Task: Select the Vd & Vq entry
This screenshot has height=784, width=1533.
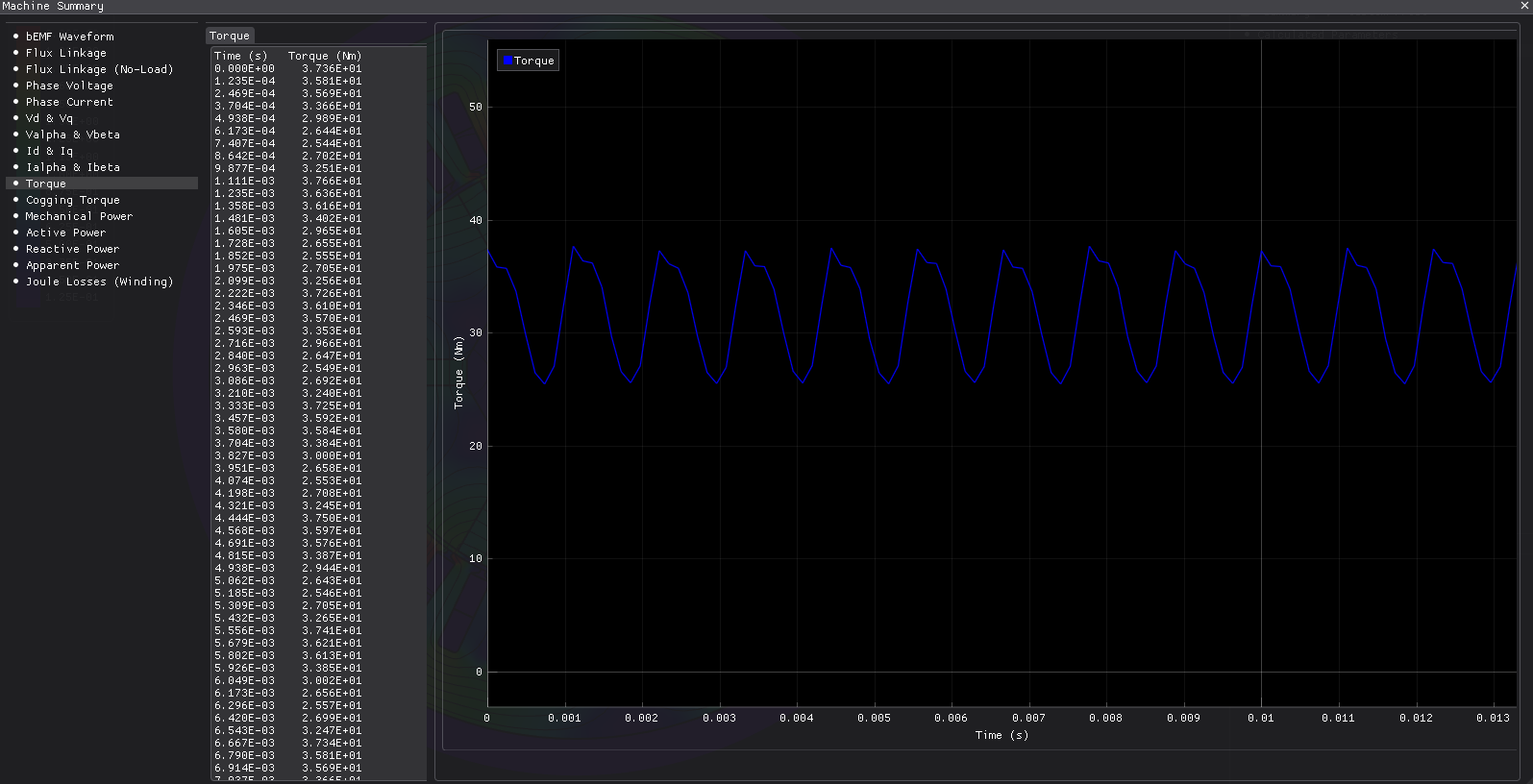Action: point(49,118)
